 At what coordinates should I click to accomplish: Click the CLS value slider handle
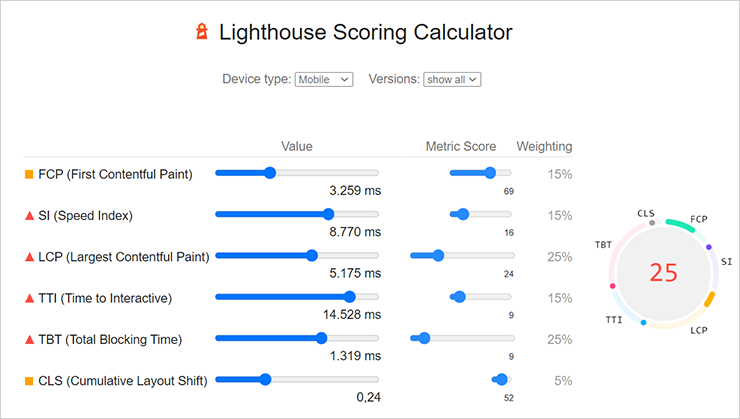pyautogui.click(x=266, y=379)
